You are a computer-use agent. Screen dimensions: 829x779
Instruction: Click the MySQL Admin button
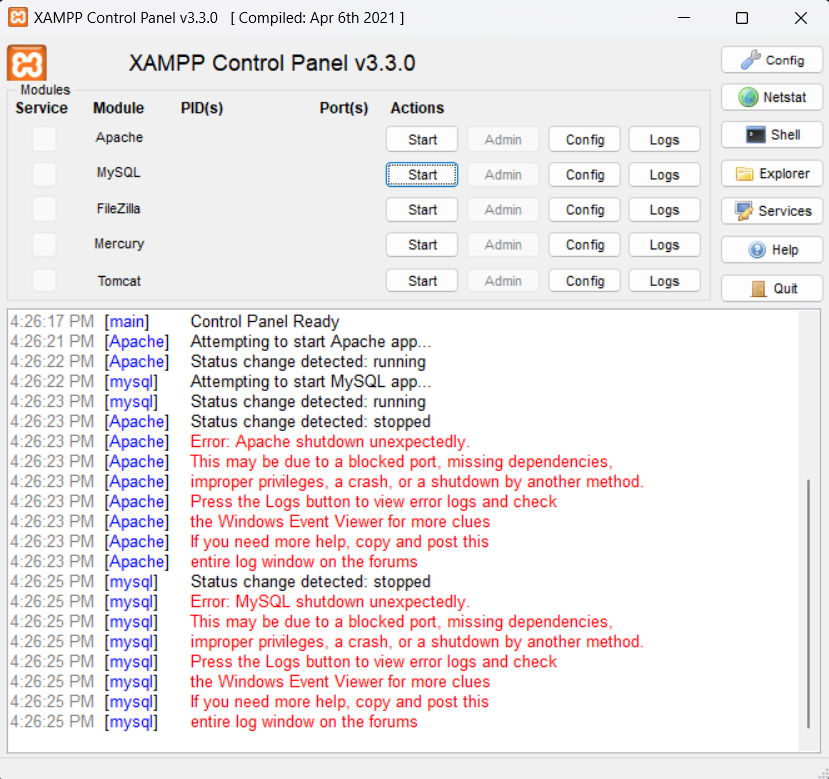pos(503,175)
